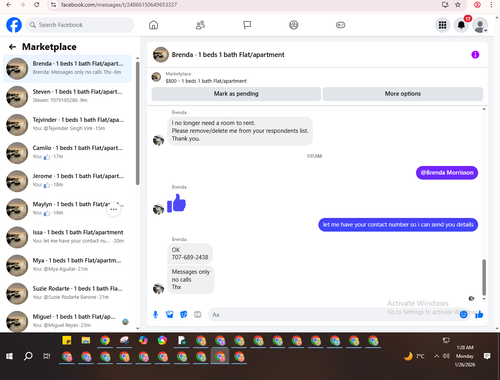Click the browser Back arrow
The image size is (500, 380).
tap(9, 5)
